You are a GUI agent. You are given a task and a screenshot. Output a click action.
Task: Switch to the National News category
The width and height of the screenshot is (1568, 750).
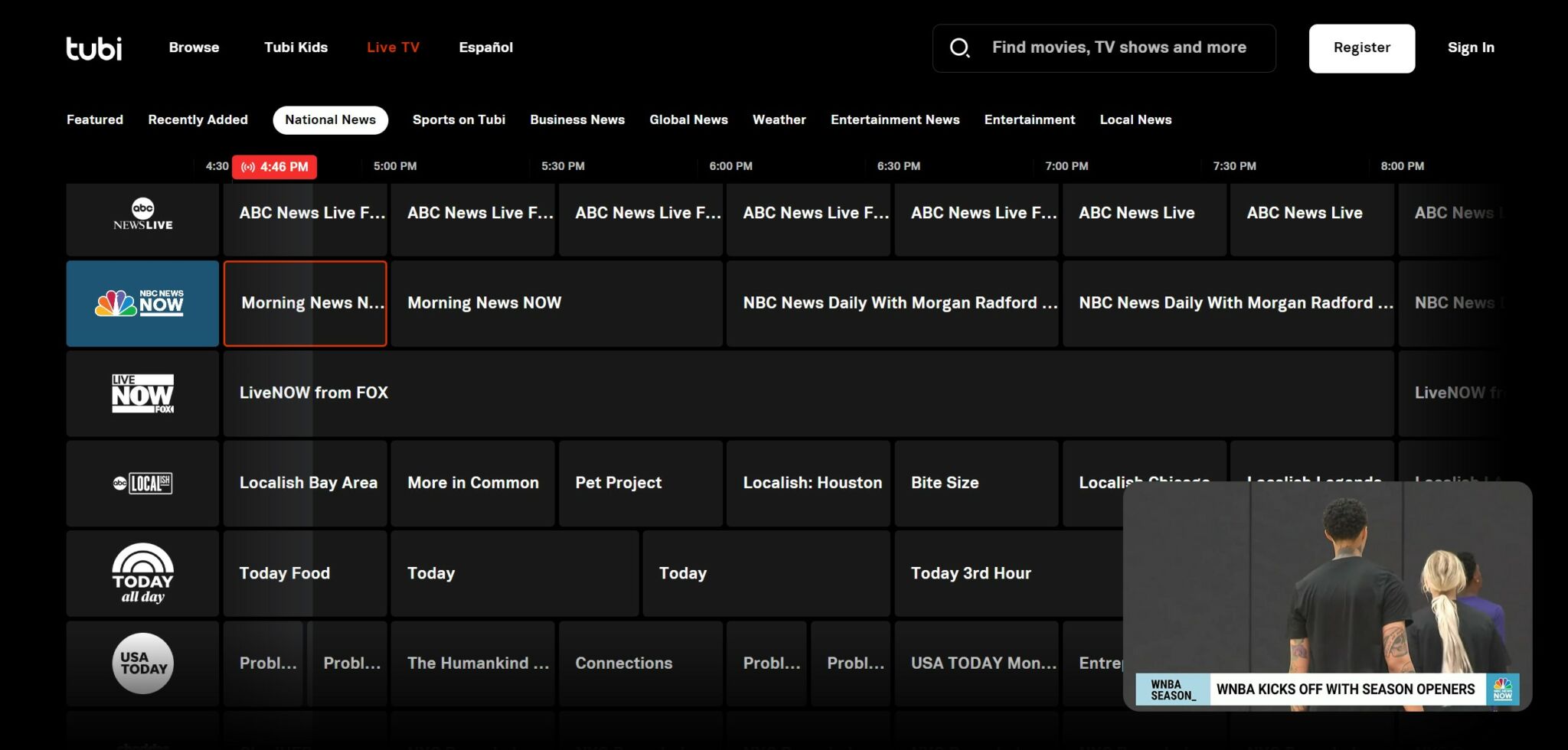330,119
